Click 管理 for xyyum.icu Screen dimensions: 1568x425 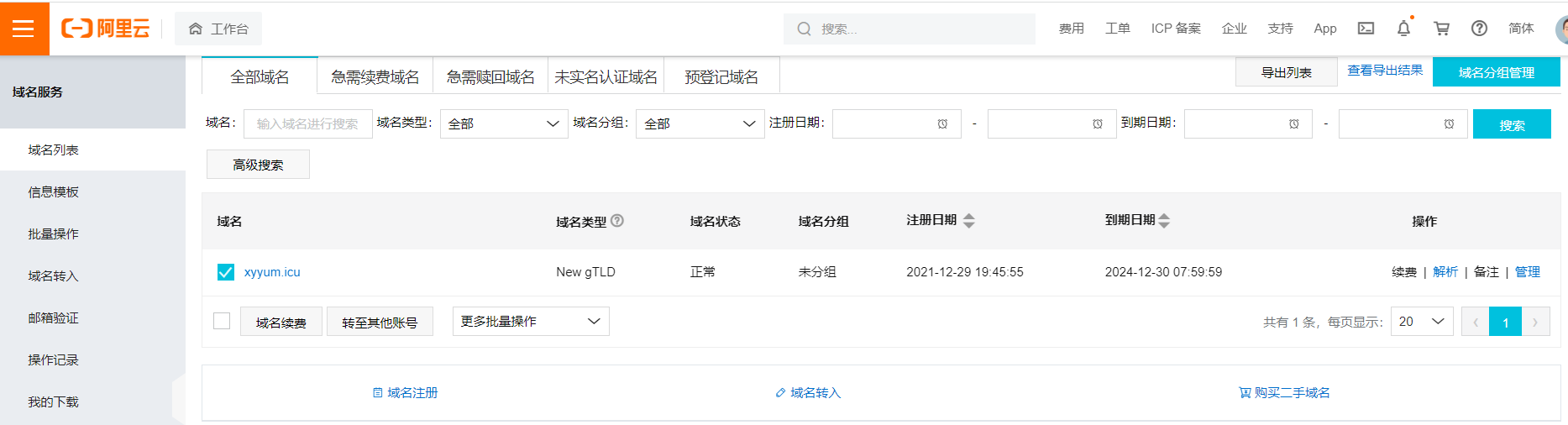1528,272
